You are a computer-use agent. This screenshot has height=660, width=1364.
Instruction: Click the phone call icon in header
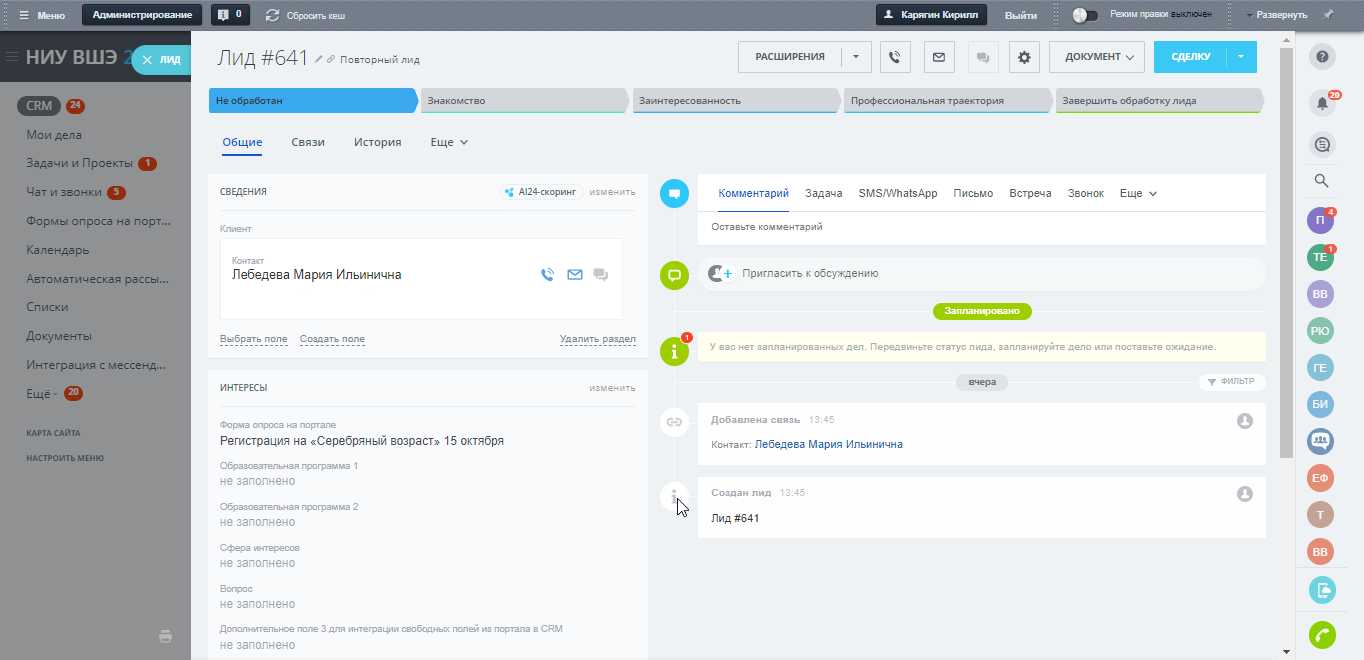click(895, 57)
